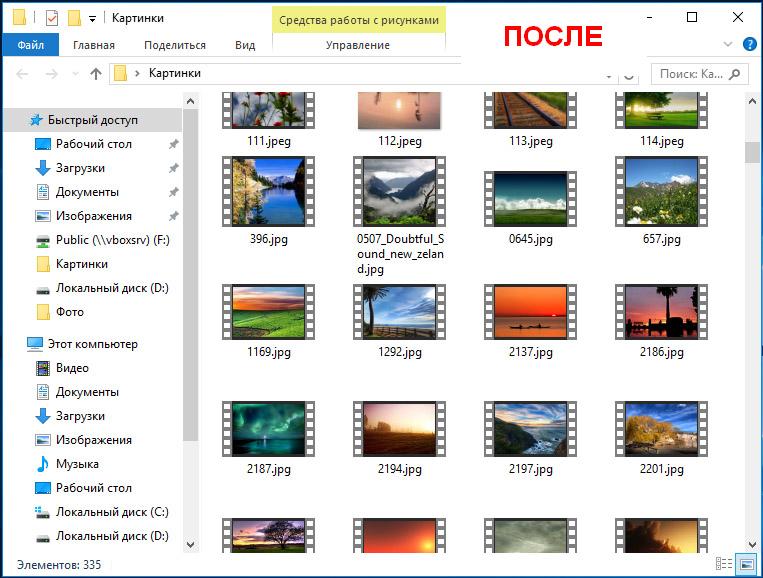Open Рабочий стол under Быстрый доступ
Viewport: 763px width, 578px height.
coord(93,144)
